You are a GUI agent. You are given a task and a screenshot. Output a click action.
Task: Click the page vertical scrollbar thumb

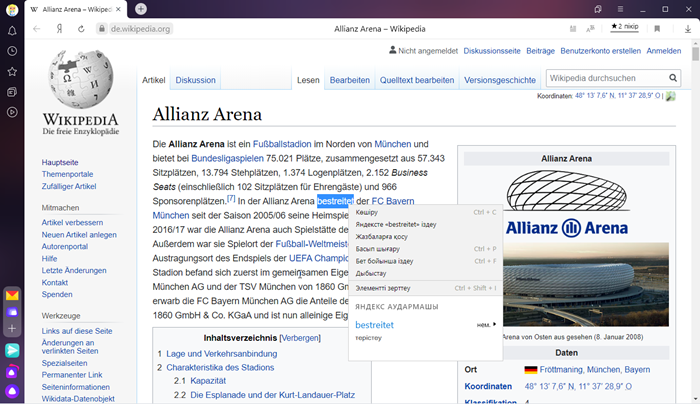click(x=695, y=54)
